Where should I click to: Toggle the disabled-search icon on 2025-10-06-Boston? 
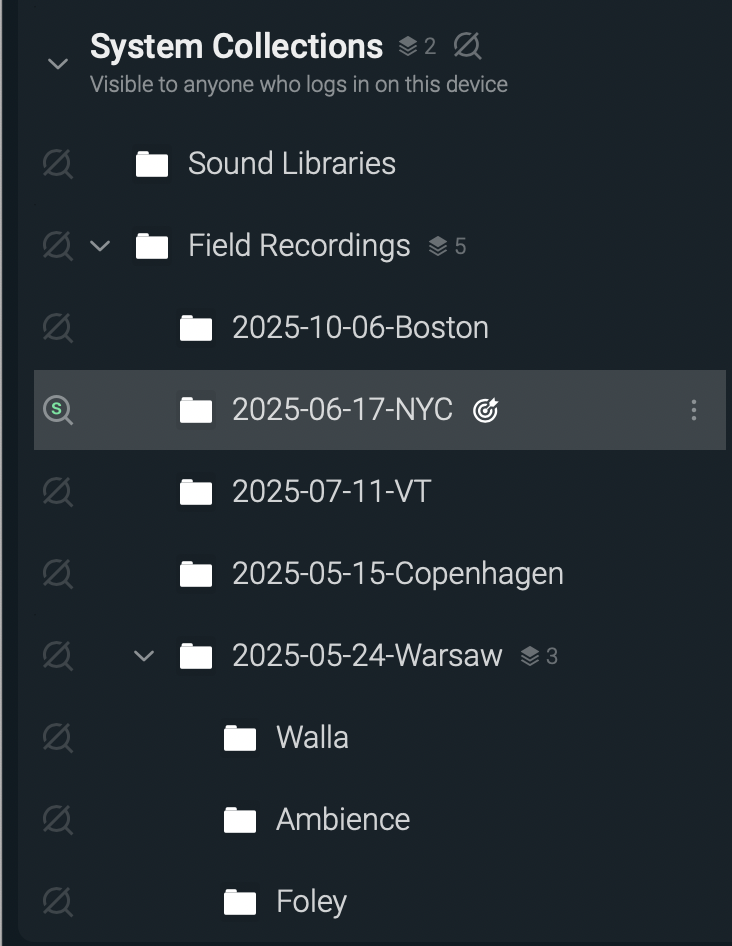(58, 327)
